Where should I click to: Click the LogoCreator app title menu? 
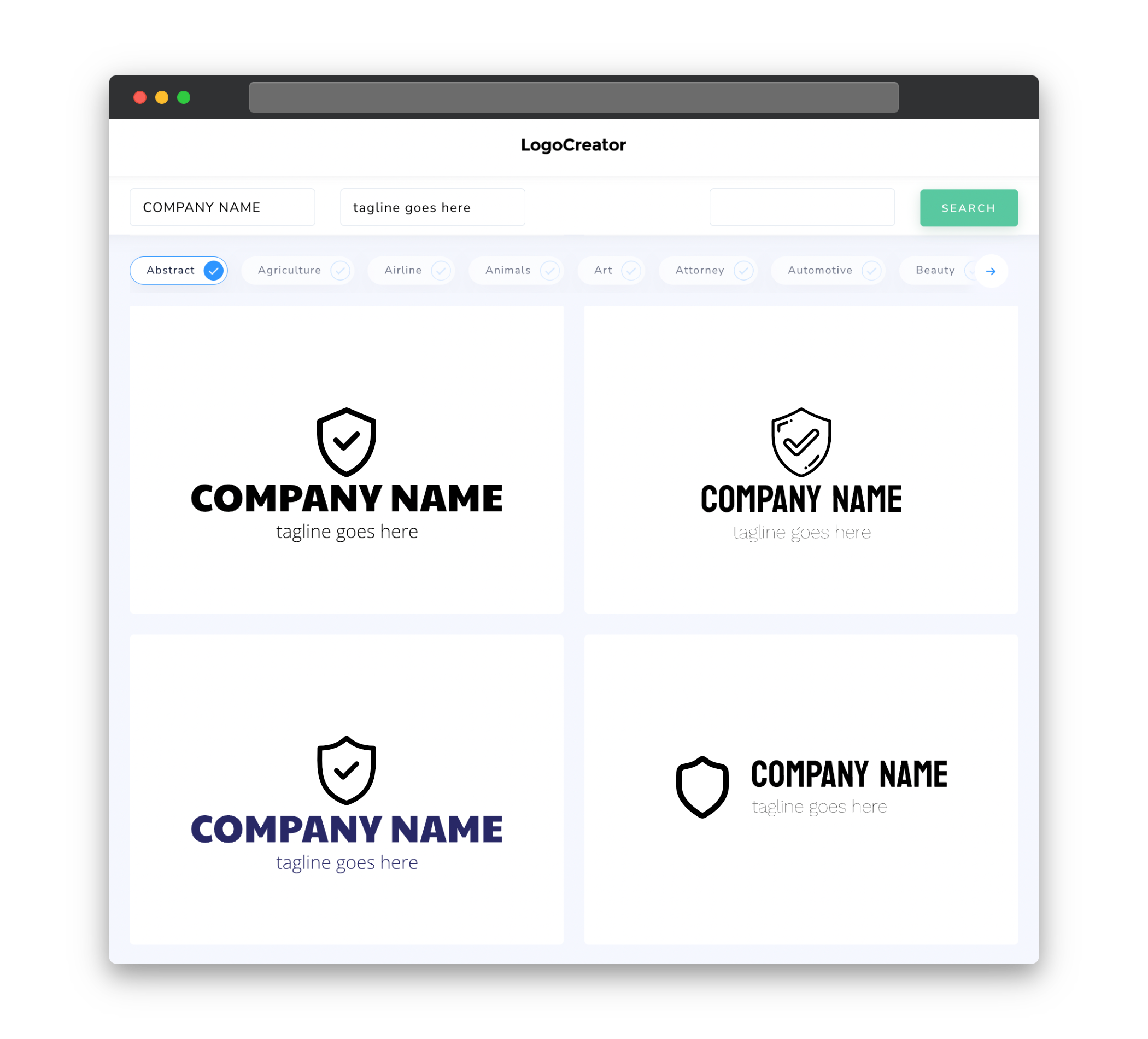click(574, 144)
